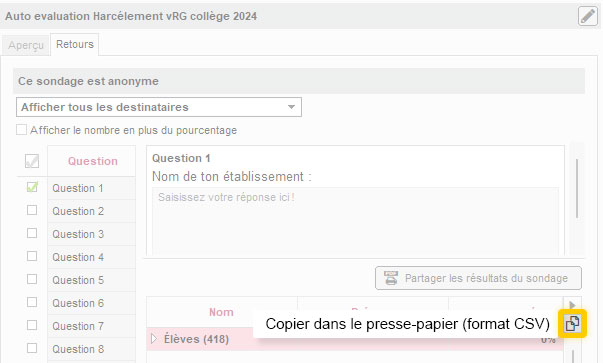Image resolution: width=603 pixels, height=363 pixels.
Task: Copy results to clipboard as CSV
Action: coord(572,323)
